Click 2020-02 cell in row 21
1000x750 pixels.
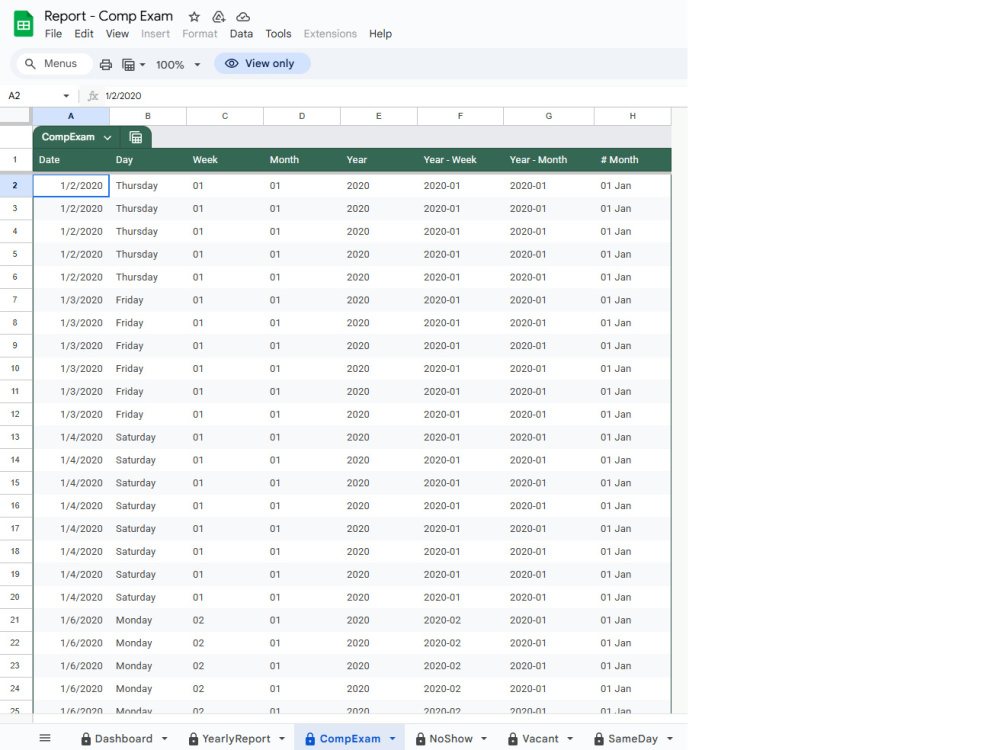(460, 620)
